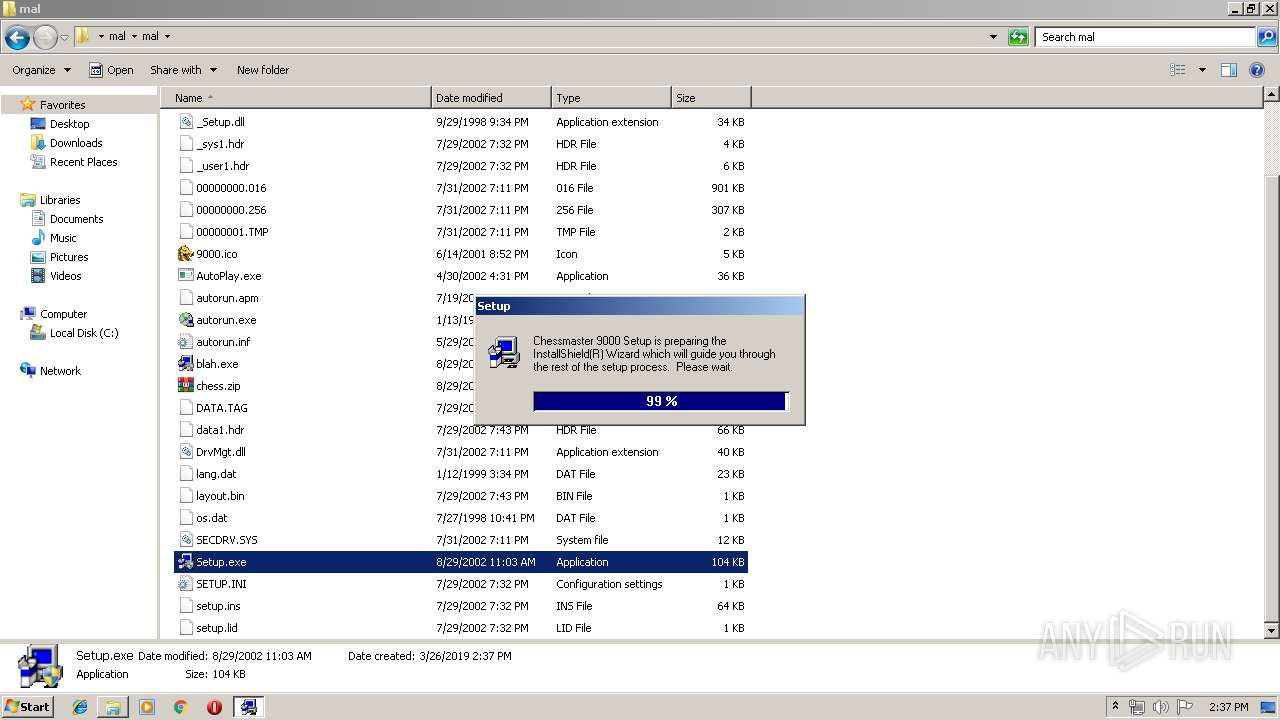Select Favorites in navigation pane
This screenshot has width=1280, height=720.
[x=62, y=105]
